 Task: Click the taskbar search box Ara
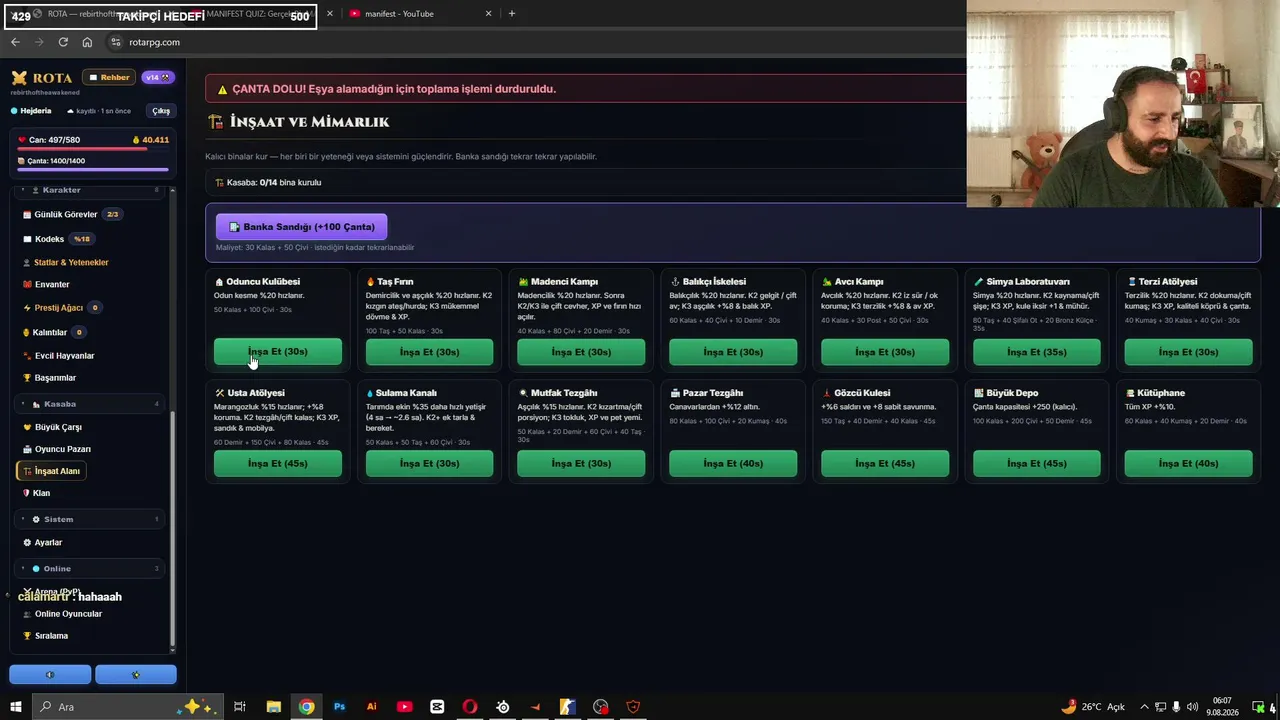coord(128,707)
